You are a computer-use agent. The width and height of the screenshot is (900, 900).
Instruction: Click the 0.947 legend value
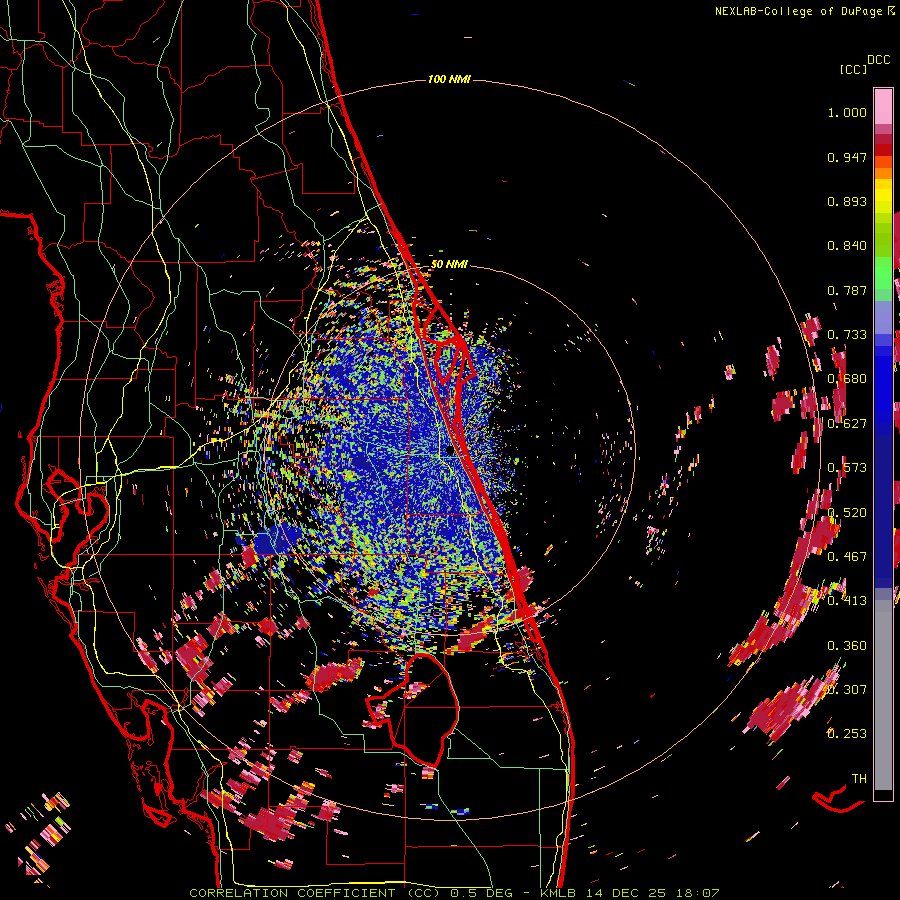pos(847,157)
